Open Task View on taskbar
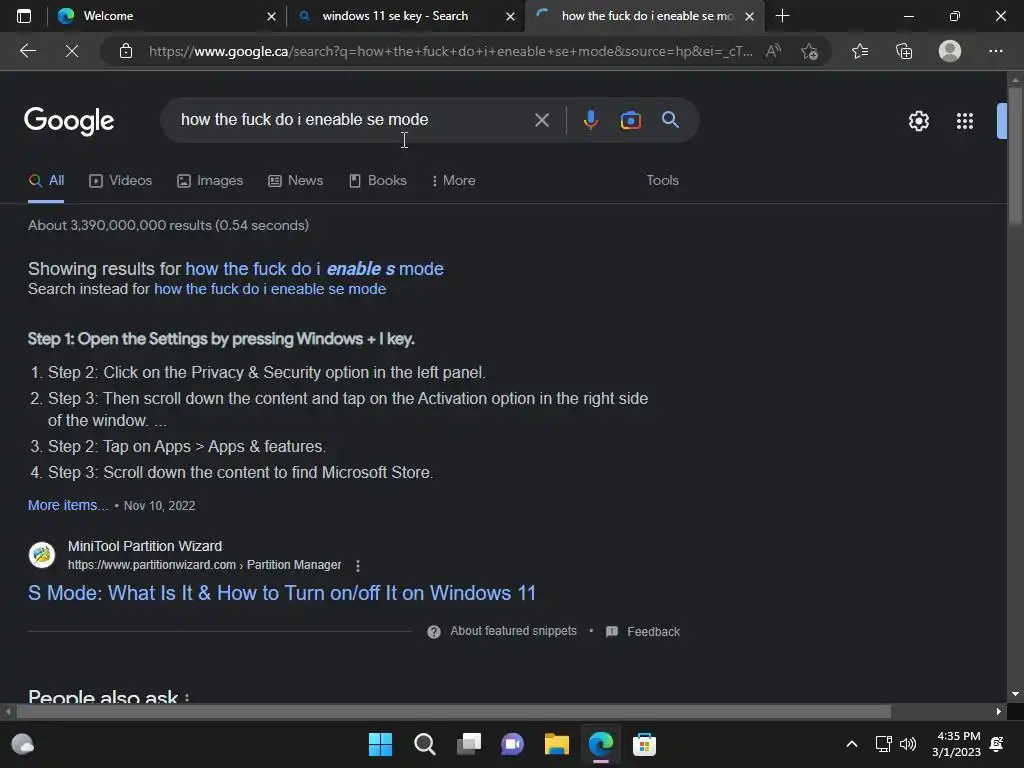1024x768 pixels. coord(468,744)
